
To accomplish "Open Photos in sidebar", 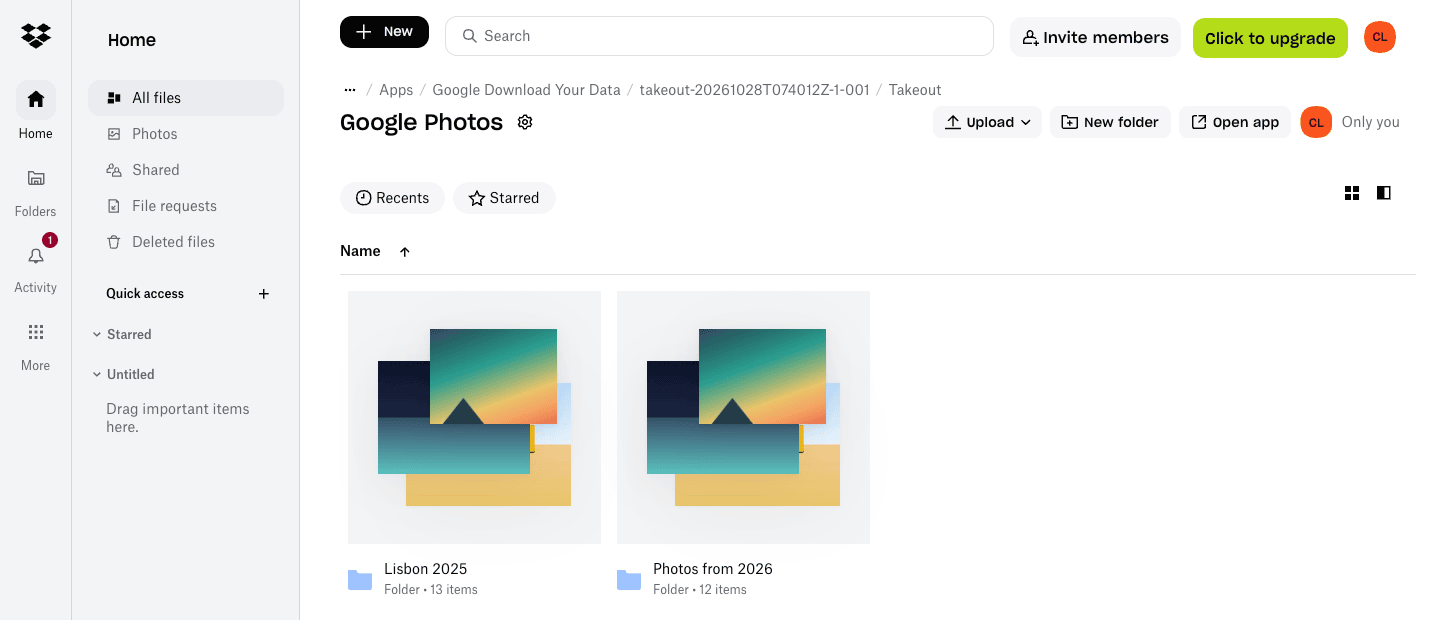I will tap(186, 134).
